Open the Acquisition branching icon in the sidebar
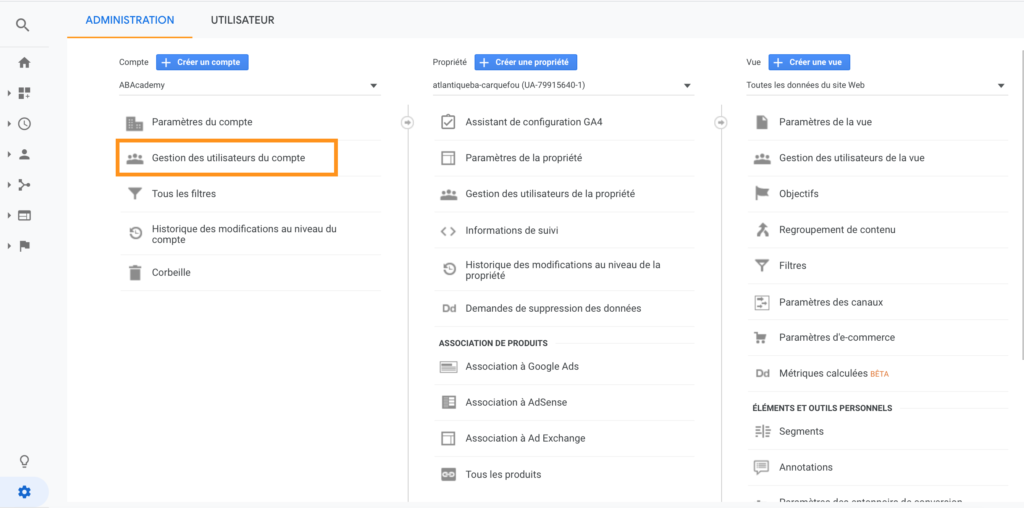The height and width of the screenshot is (508, 1024). click(24, 185)
